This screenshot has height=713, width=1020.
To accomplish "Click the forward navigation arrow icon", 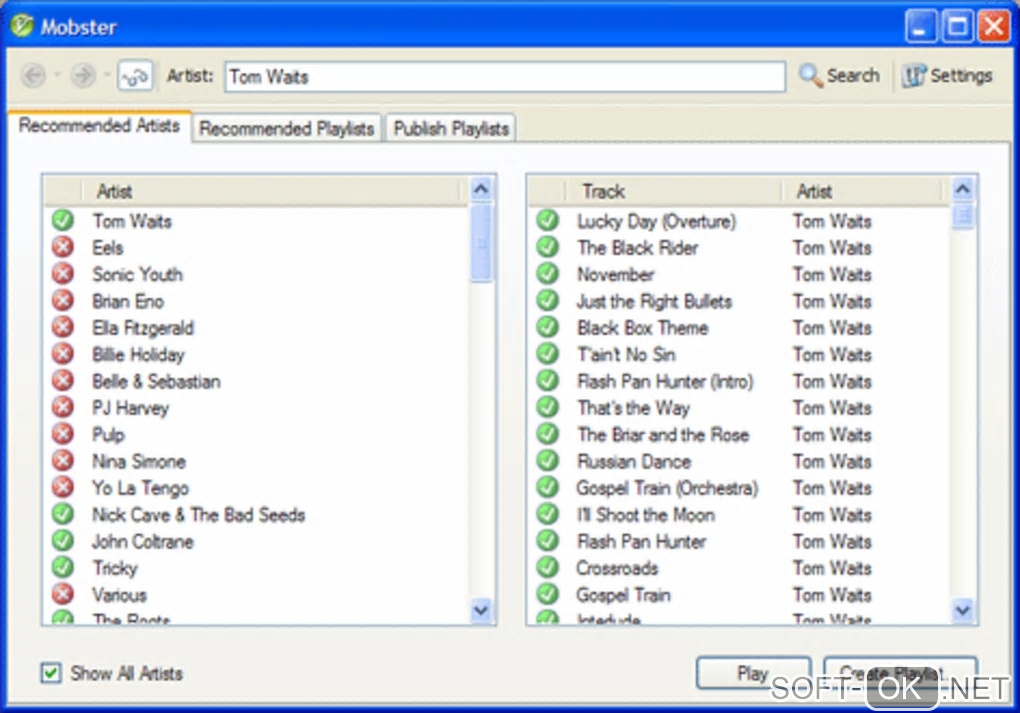I will pos(83,75).
